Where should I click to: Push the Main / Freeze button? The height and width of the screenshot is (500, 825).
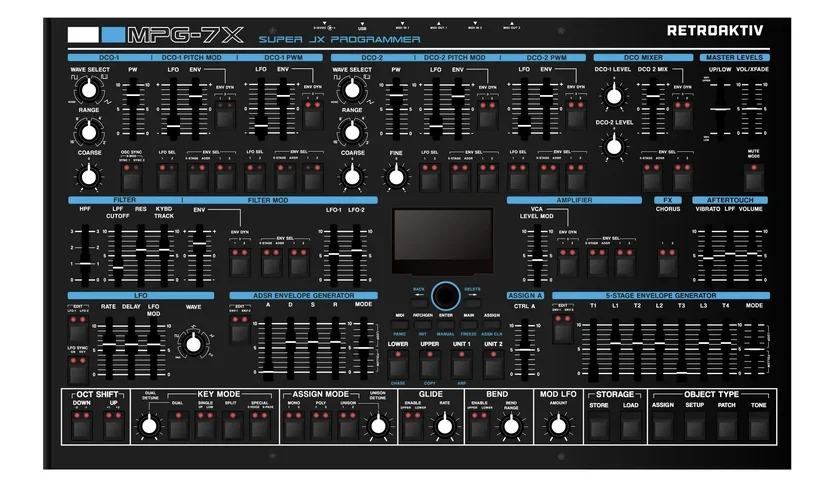[x=468, y=325]
